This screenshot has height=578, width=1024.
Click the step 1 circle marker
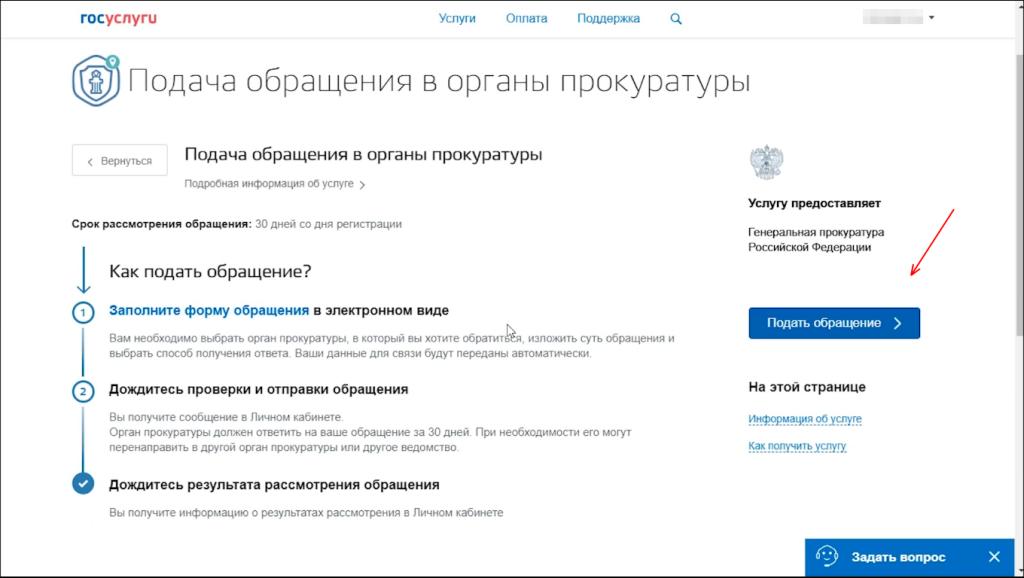pyautogui.click(x=83, y=312)
